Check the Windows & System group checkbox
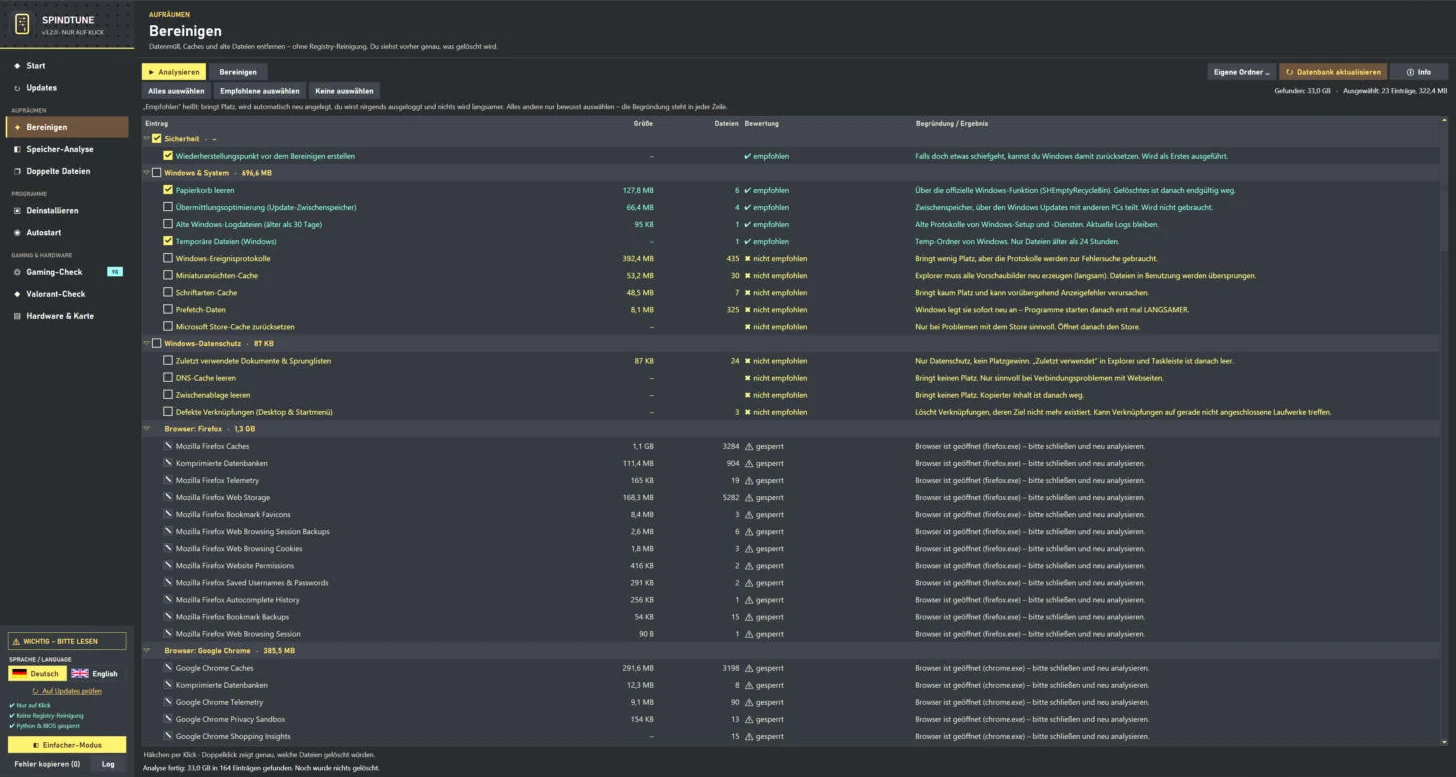Viewport: 1456px width, 777px height. click(156, 173)
